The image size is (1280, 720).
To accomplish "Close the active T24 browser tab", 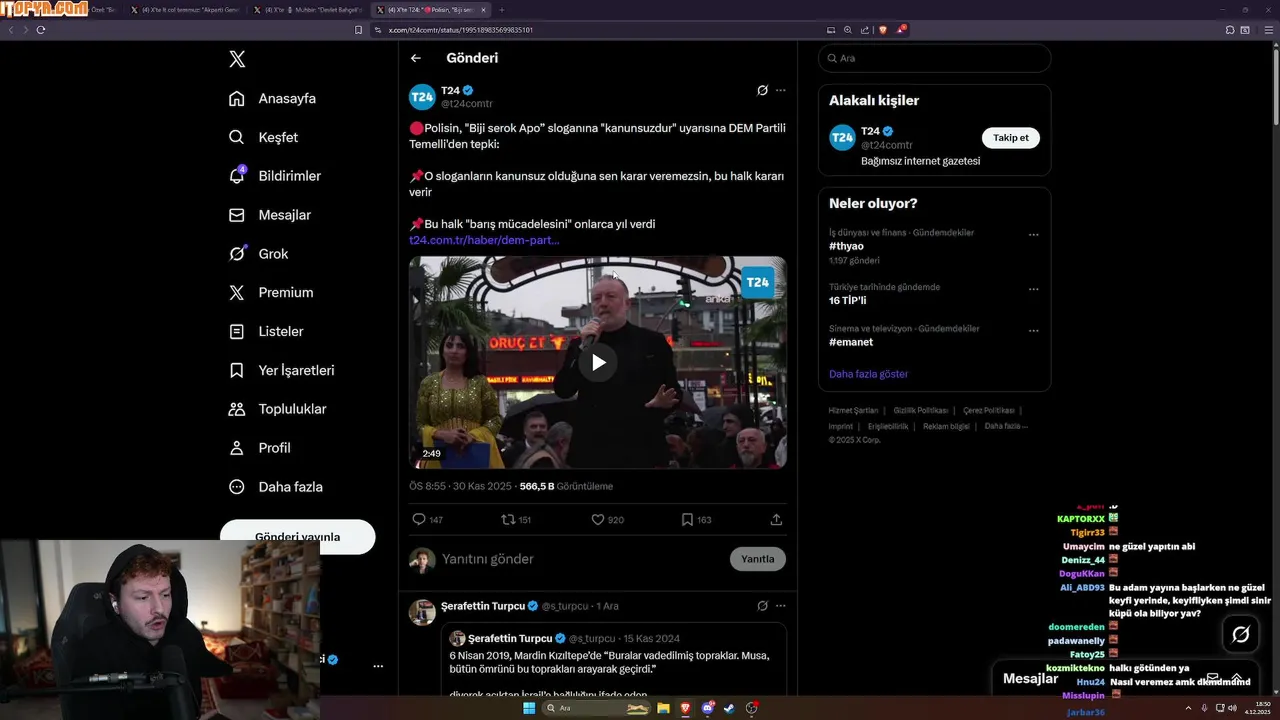I will pyautogui.click(x=484, y=10).
